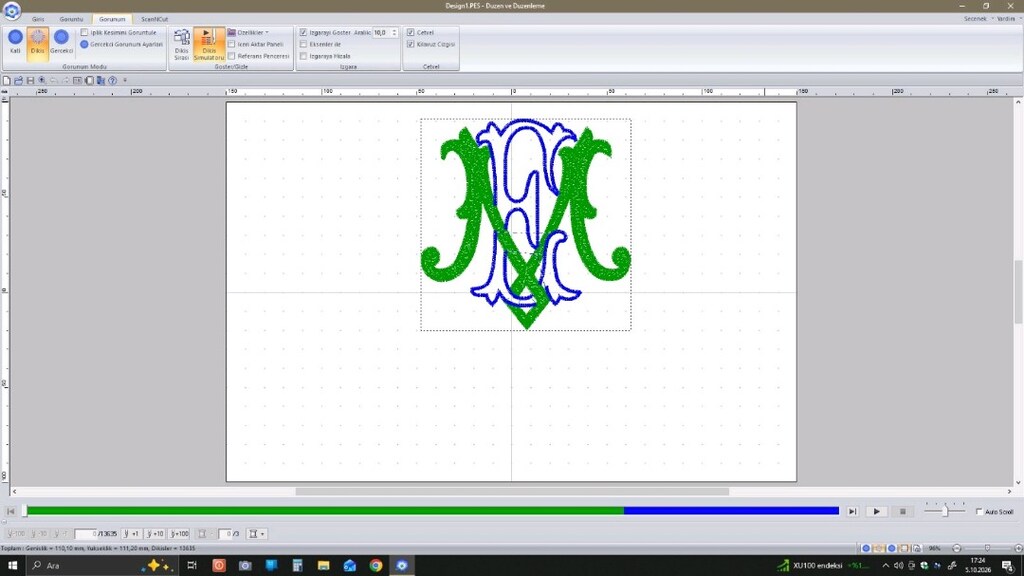Click the status bar Dikiş view icon
1024x576 pixels.
pos(878,548)
